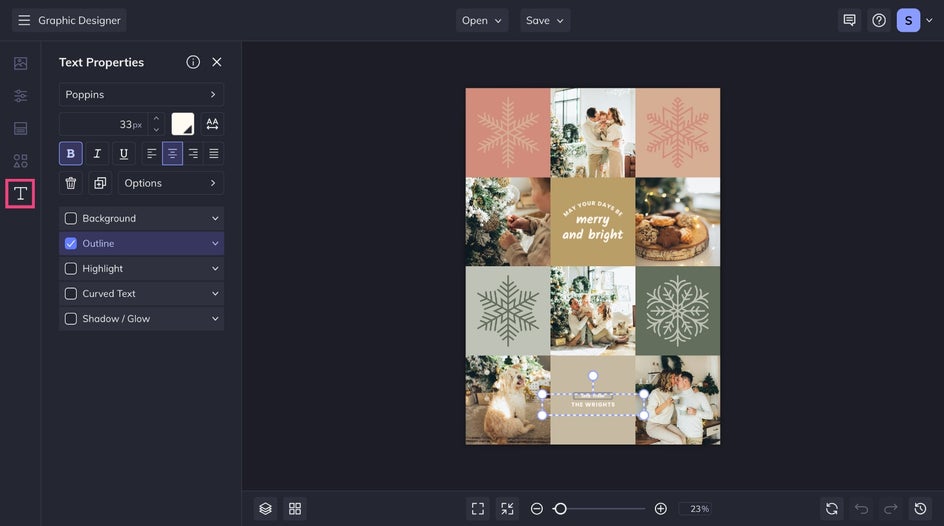Decrease font size with down arrow
This screenshot has height=526, width=944.
(157, 129)
